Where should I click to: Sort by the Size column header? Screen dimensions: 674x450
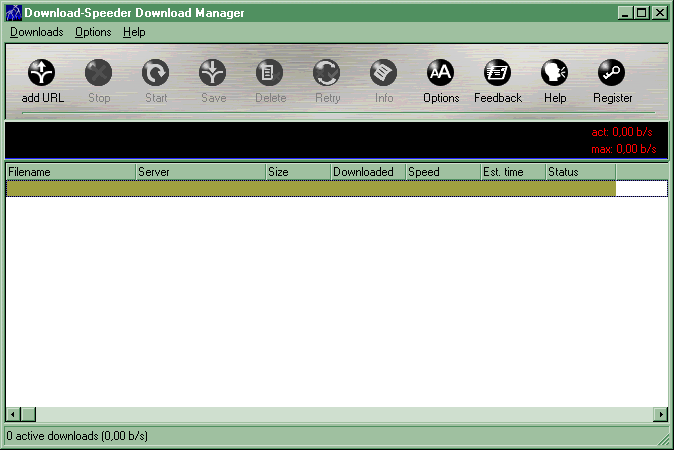[297, 172]
